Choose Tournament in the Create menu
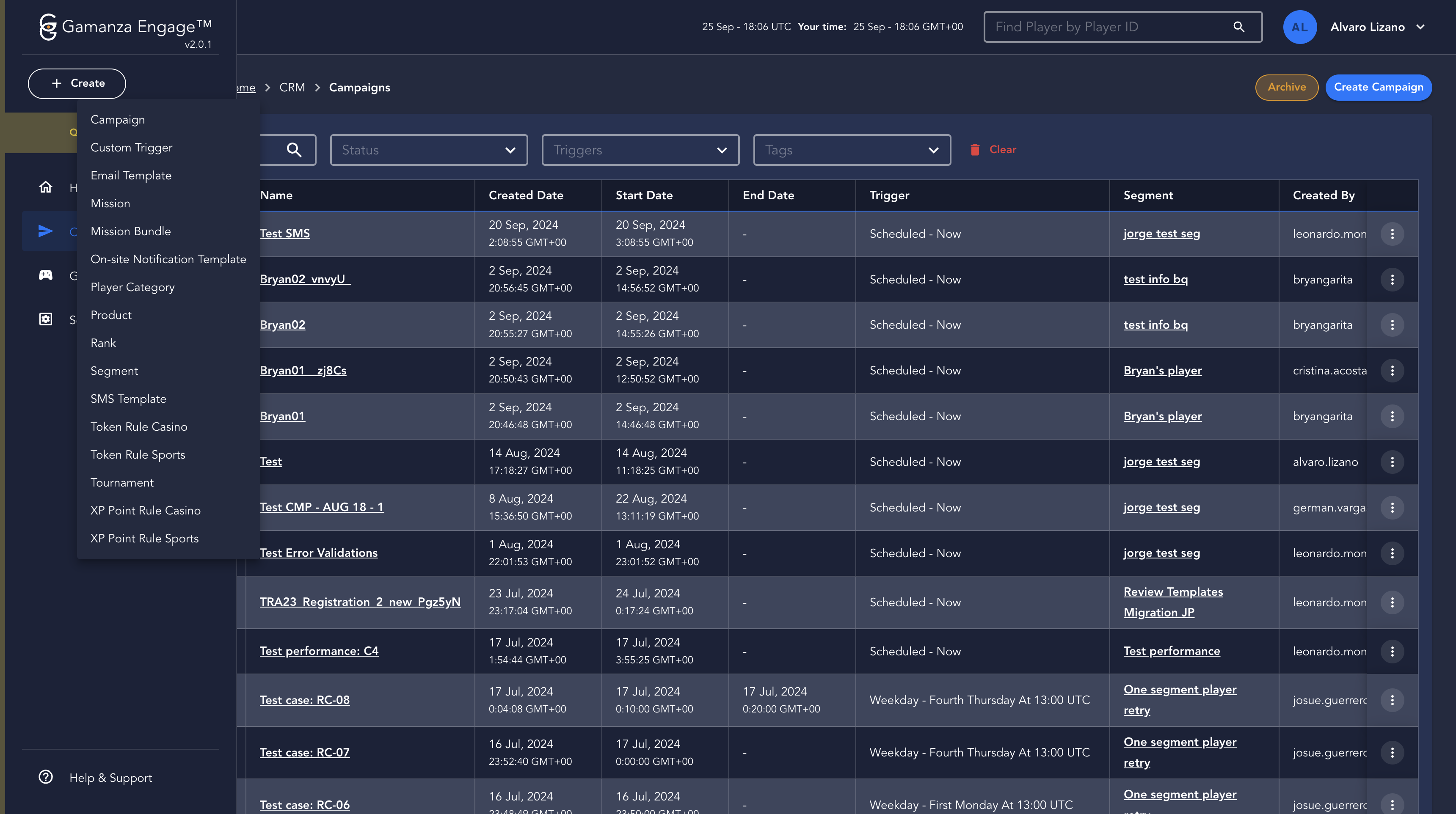This screenshot has width=1456, height=814. click(x=122, y=482)
